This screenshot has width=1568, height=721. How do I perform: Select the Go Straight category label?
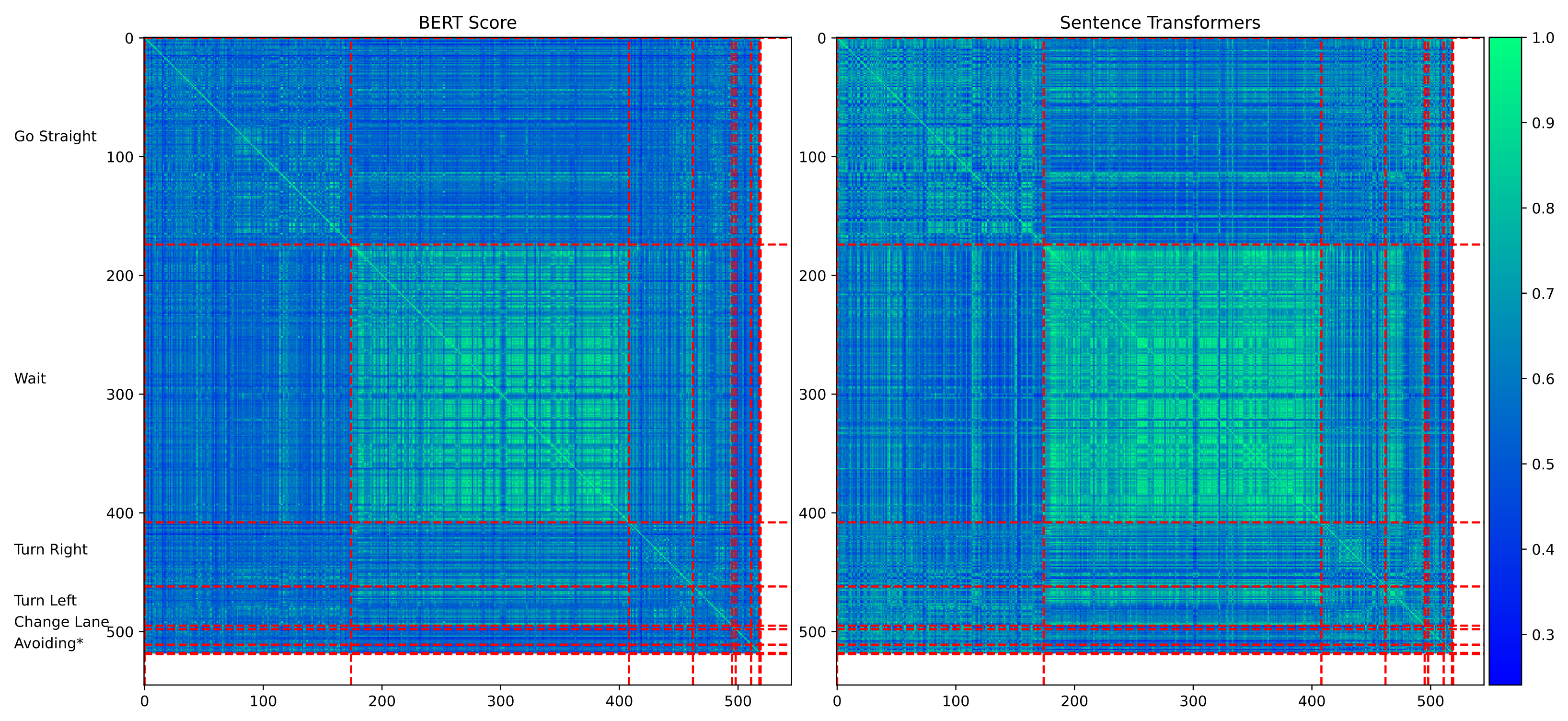click(x=55, y=137)
